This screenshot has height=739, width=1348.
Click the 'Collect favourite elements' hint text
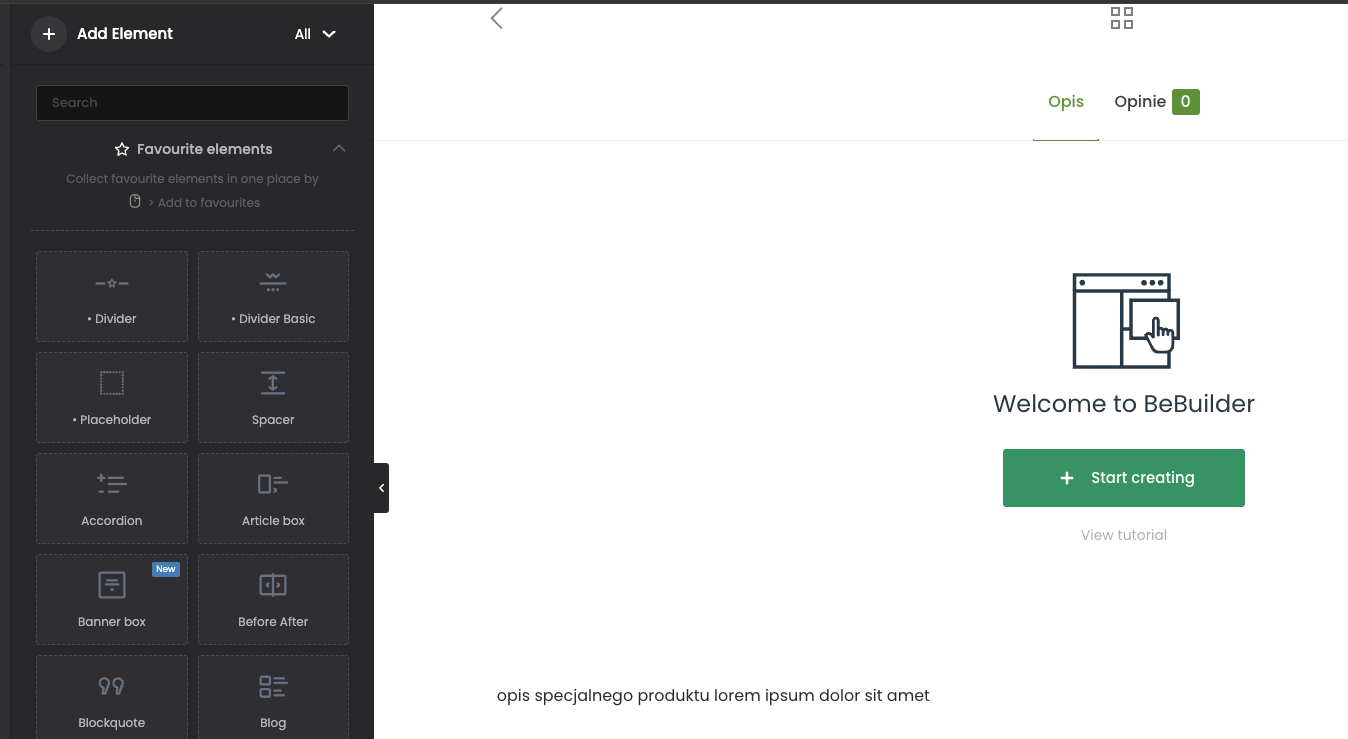[192, 179]
